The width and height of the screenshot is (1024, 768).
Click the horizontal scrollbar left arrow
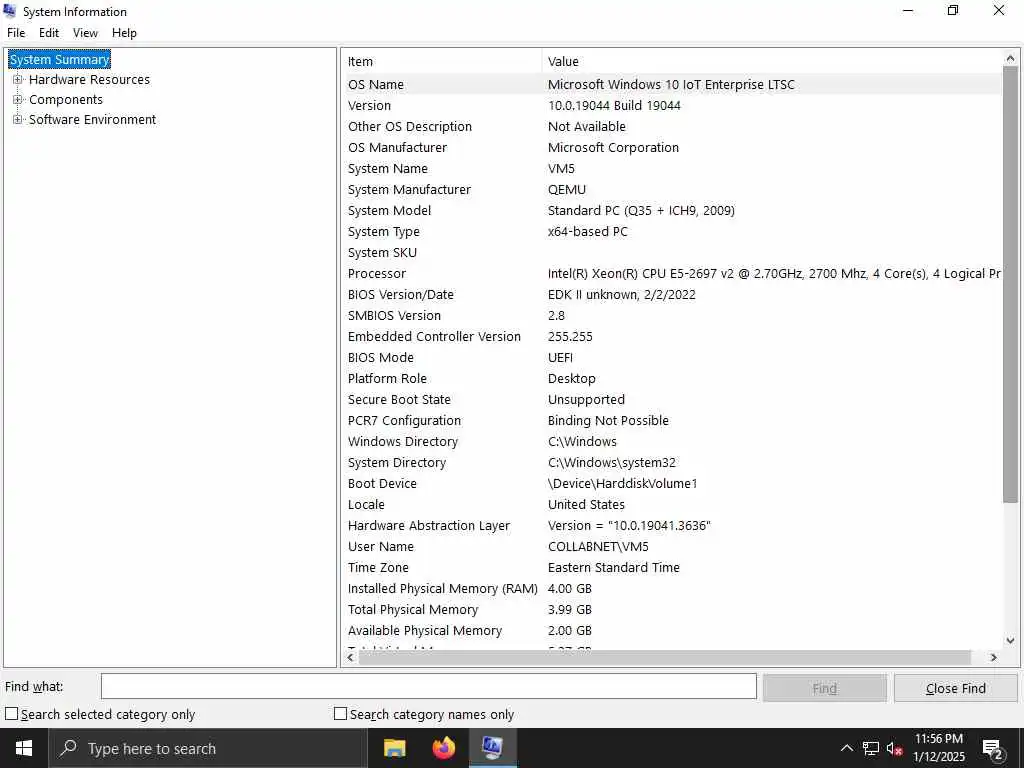(351, 657)
